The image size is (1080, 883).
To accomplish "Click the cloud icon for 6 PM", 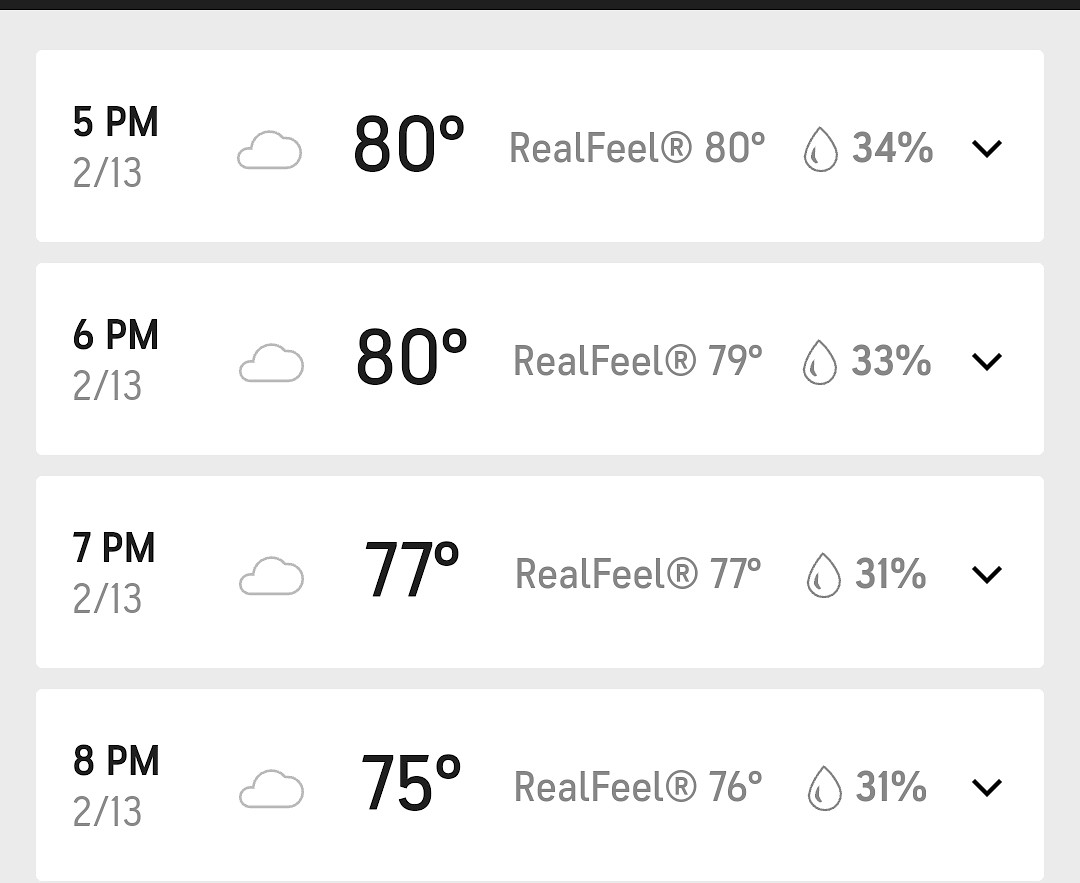I will pyautogui.click(x=271, y=363).
